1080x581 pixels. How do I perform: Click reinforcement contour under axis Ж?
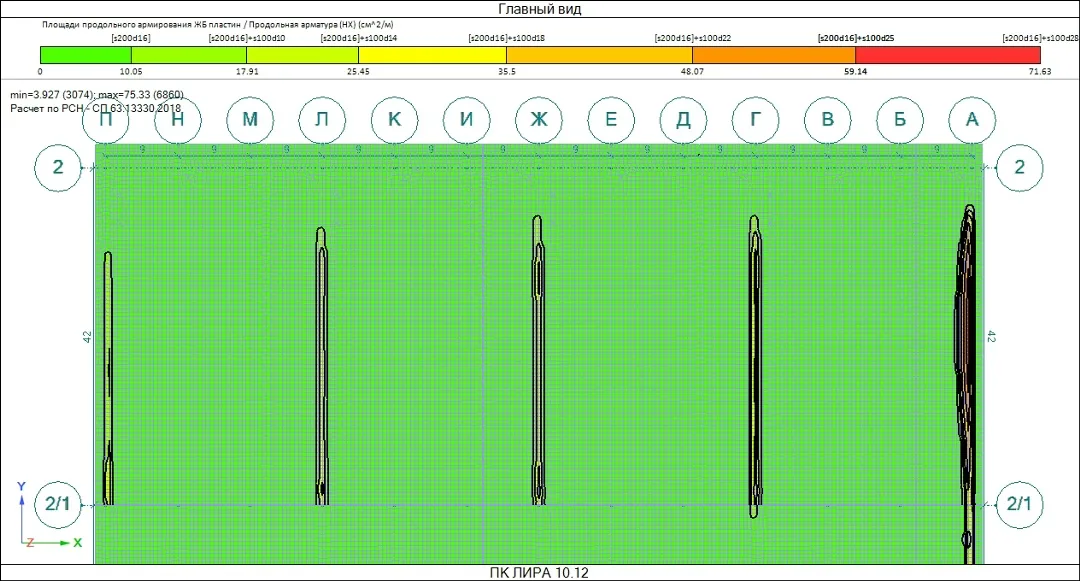[538, 360]
